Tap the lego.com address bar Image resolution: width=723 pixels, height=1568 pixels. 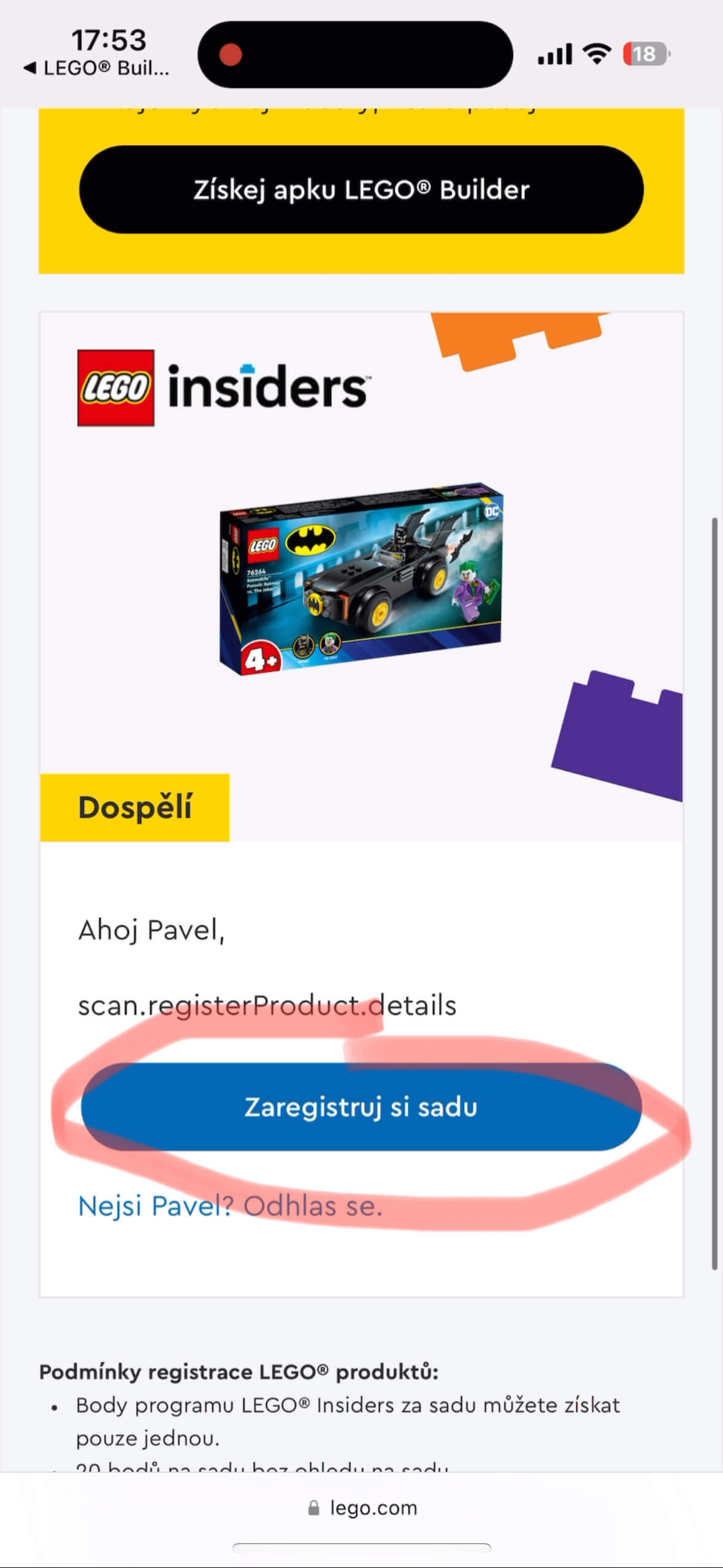click(x=362, y=1508)
